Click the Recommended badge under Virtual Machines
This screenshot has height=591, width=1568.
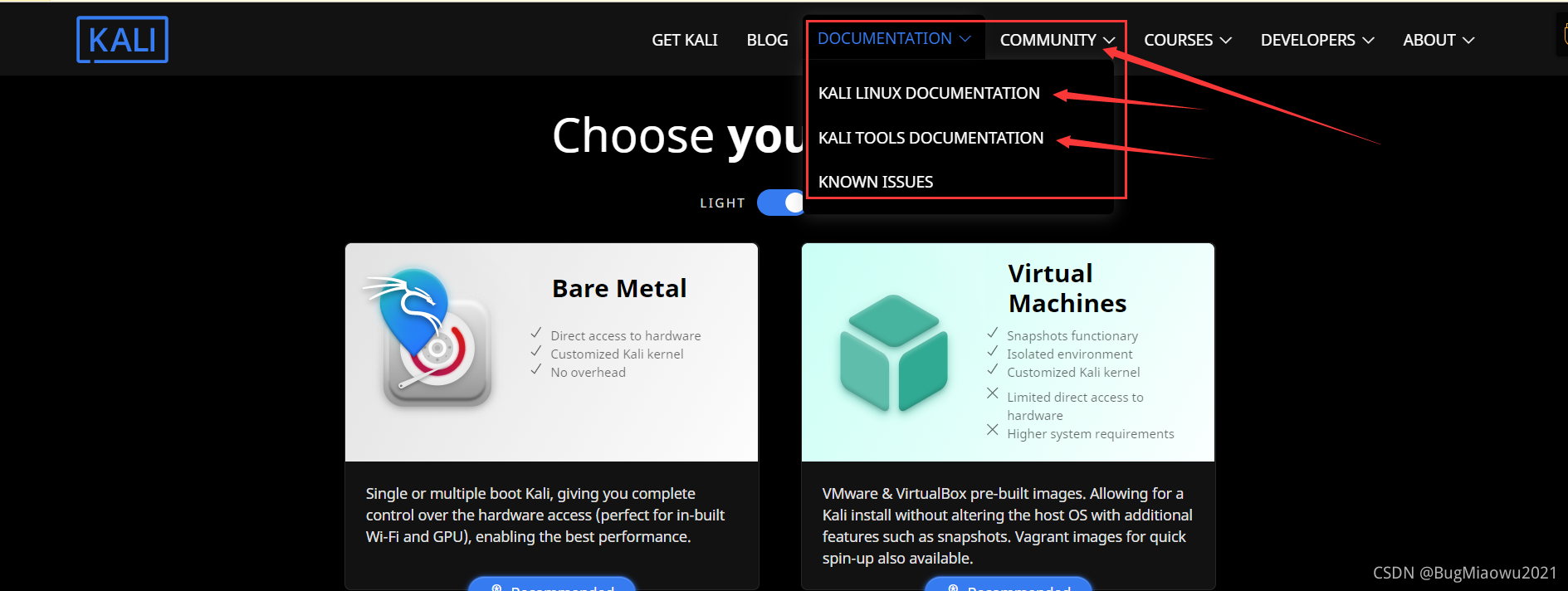[1009, 584]
